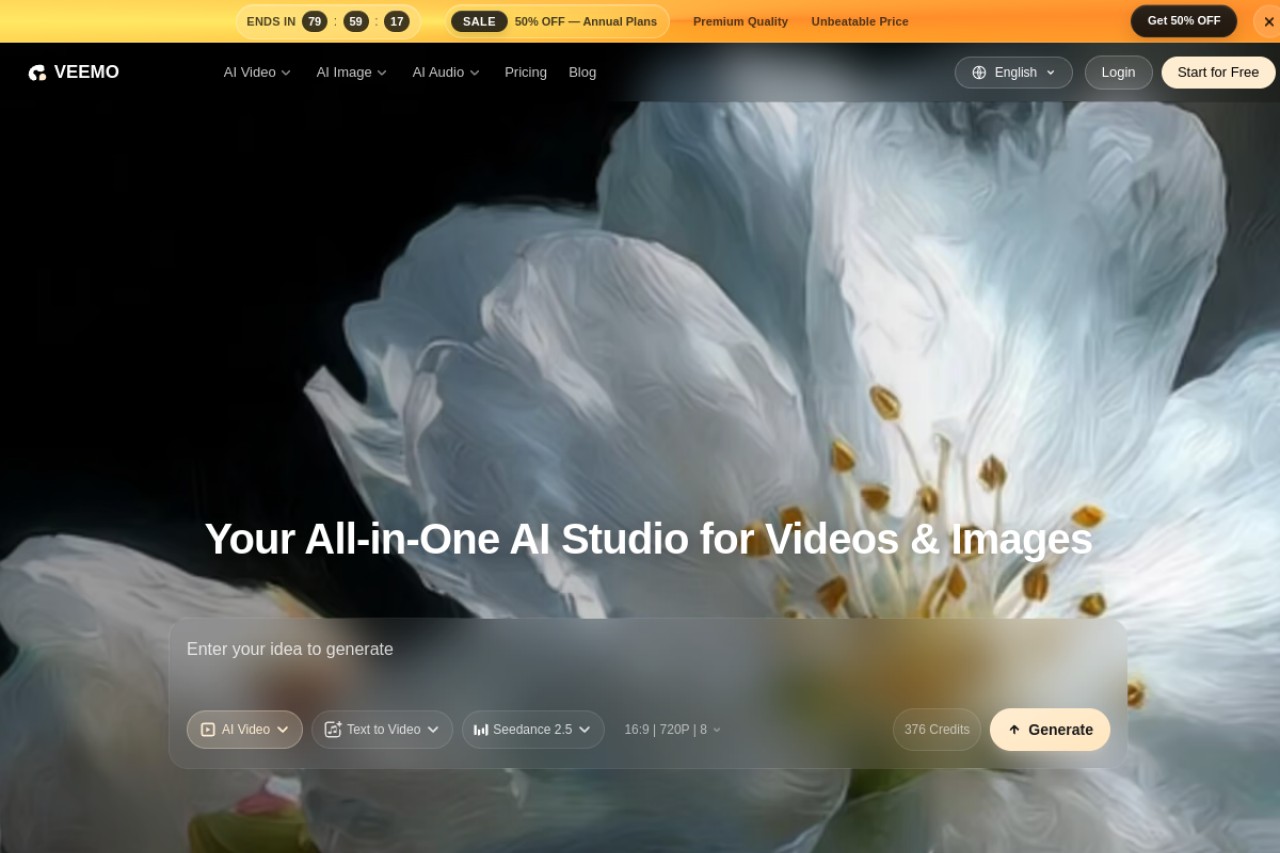Open the Seedance 2.5 model dropdown
This screenshot has height=853, width=1280.
click(533, 730)
